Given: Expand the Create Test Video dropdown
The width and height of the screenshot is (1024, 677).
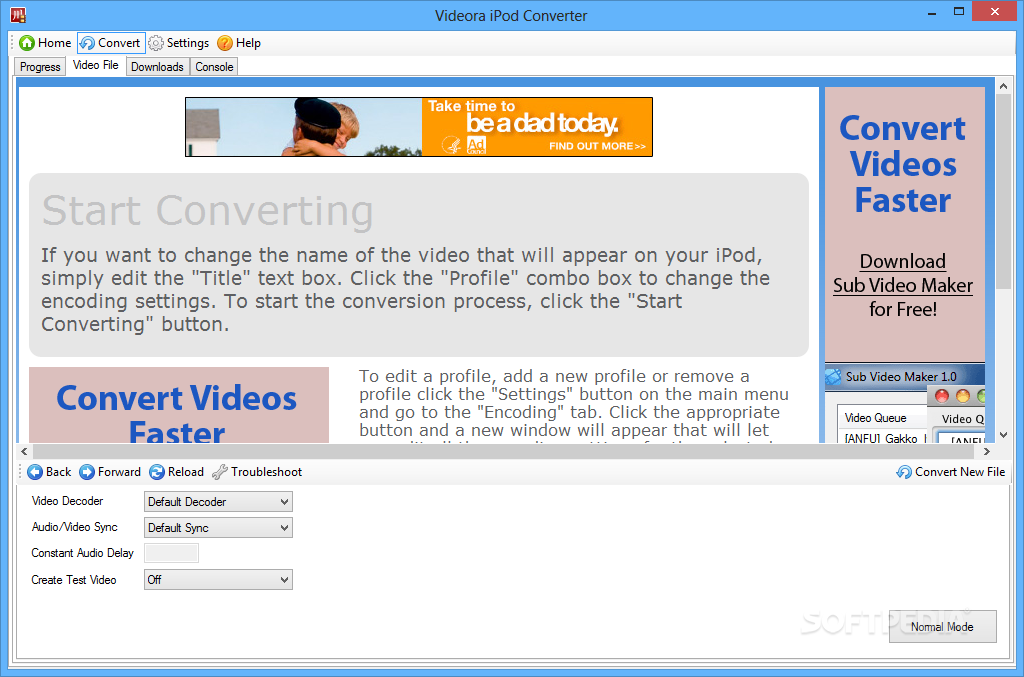Looking at the screenshot, I should (218, 580).
